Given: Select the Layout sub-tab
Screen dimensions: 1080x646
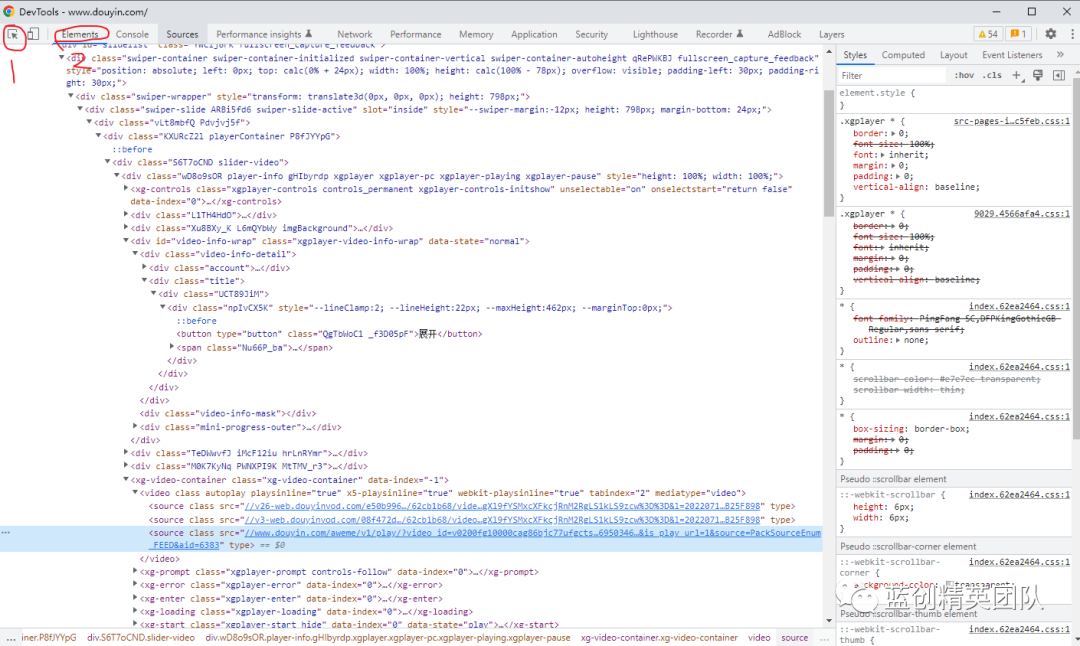Looking at the screenshot, I should pyautogui.click(x=953, y=54).
